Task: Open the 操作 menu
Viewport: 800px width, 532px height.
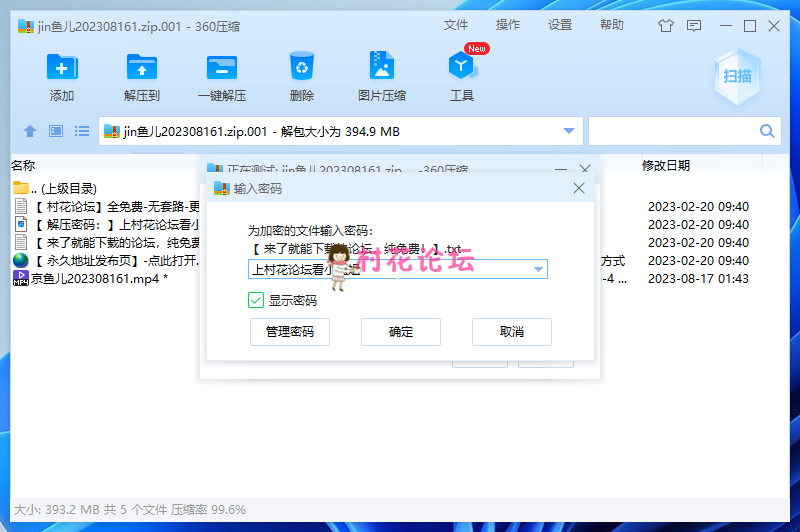Action: point(508,25)
